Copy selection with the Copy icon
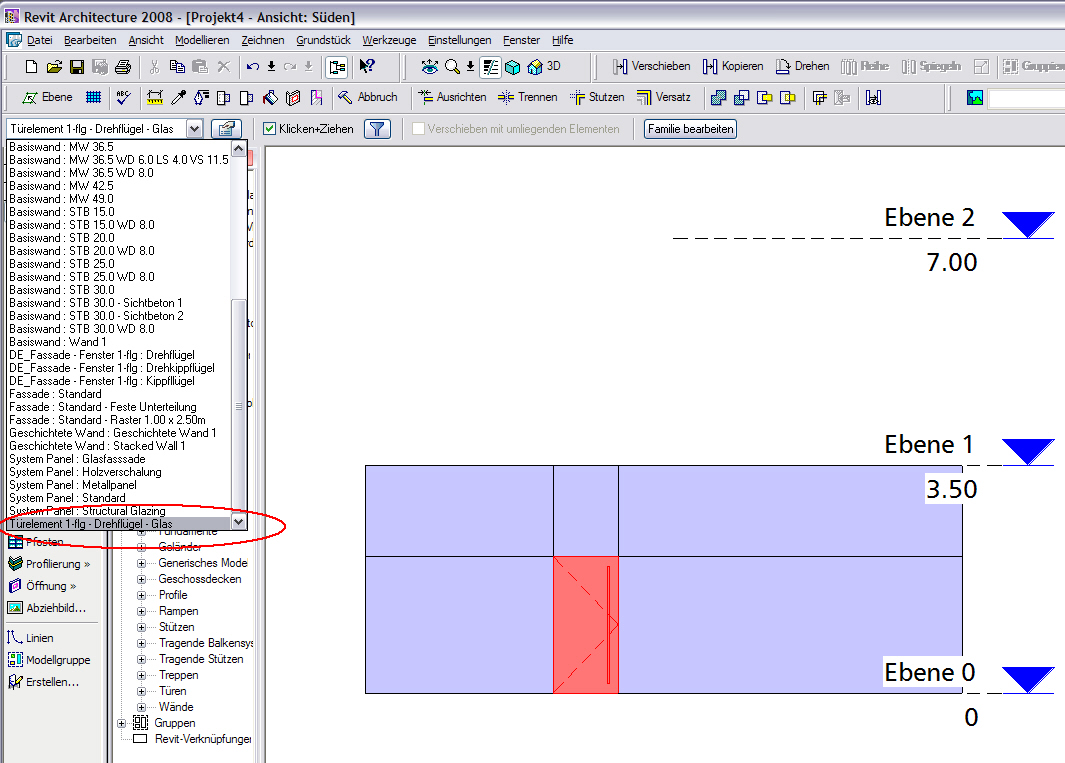Viewport: 1065px width, 763px height. click(177, 67)
